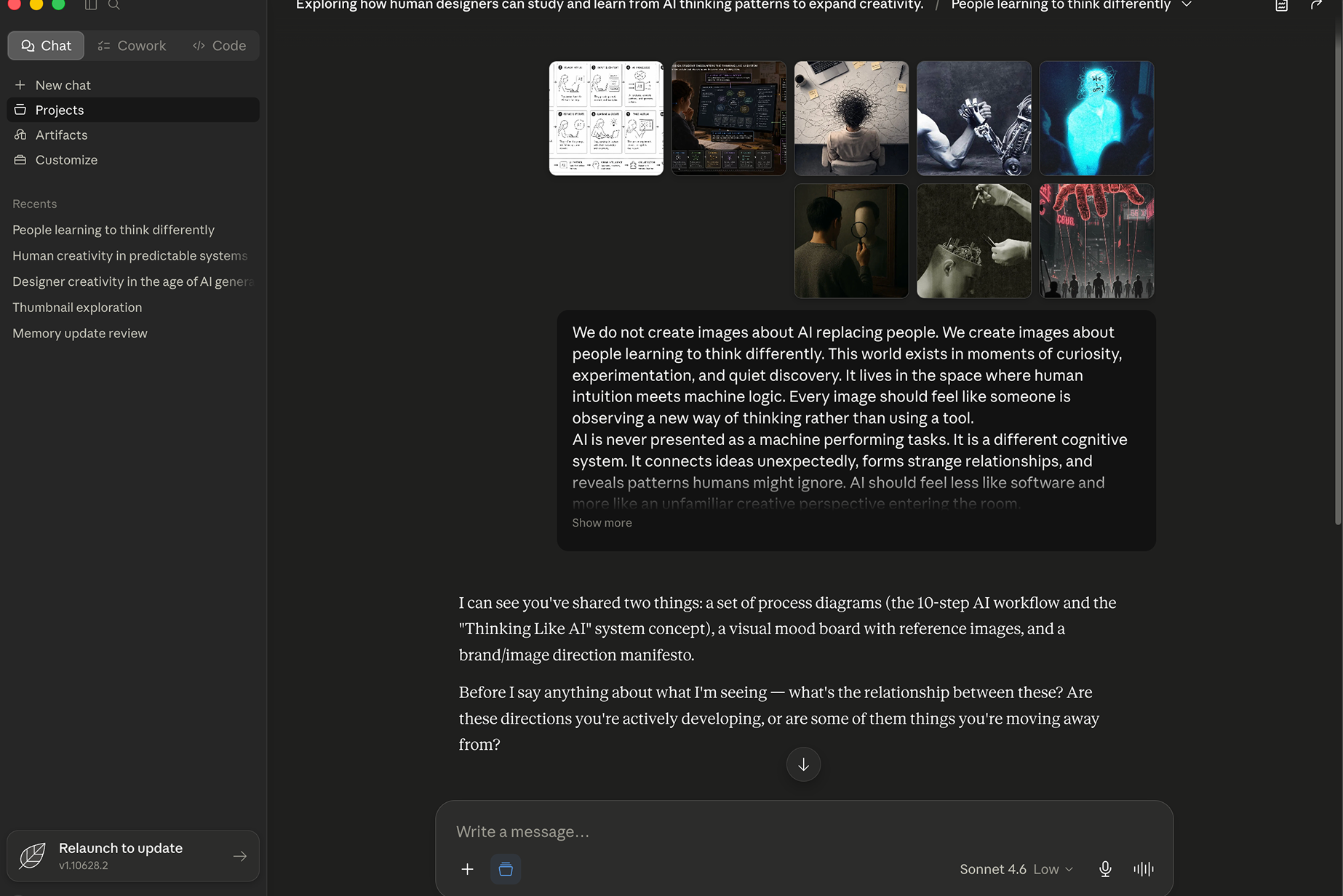This screenshot has height=896, width=1343.
Task: Click the share arrow icon
Action: pos(1316,5)
